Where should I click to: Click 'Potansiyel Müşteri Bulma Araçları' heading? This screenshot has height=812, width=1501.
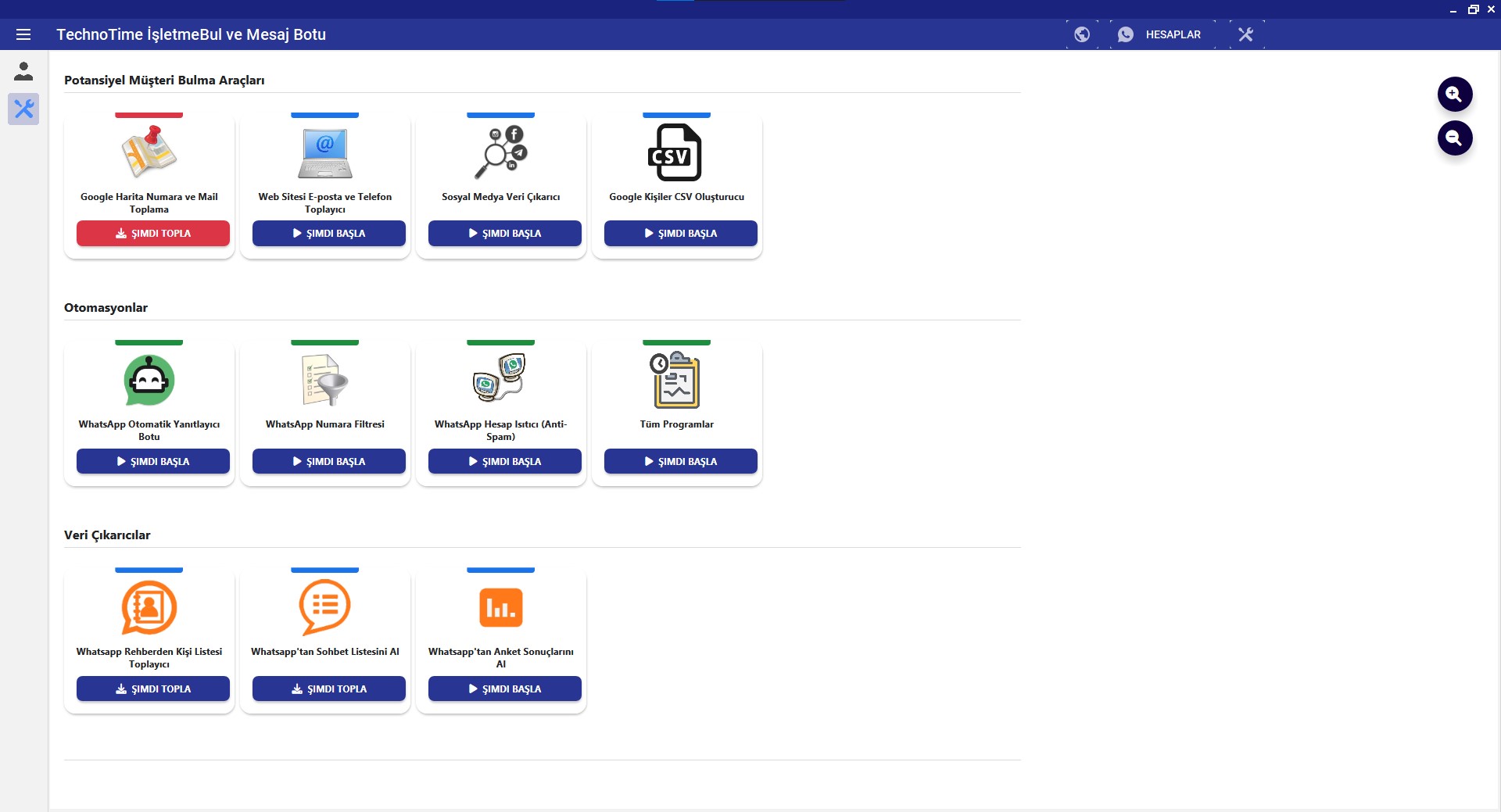click(x=164, y=80)
